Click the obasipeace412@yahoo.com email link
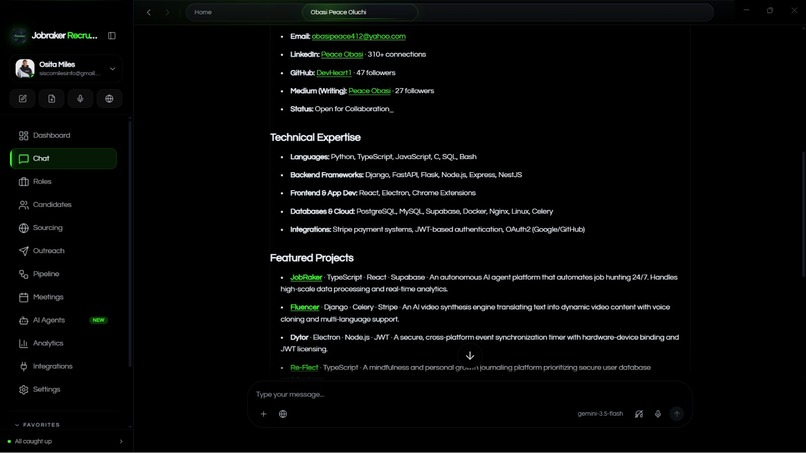Image resolution: width=806 pixels, height=453 pixels. coord(358,37)
